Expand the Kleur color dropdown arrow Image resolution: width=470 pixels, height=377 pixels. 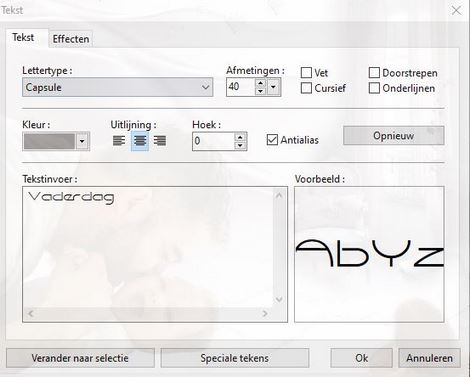tap(82, 141)
